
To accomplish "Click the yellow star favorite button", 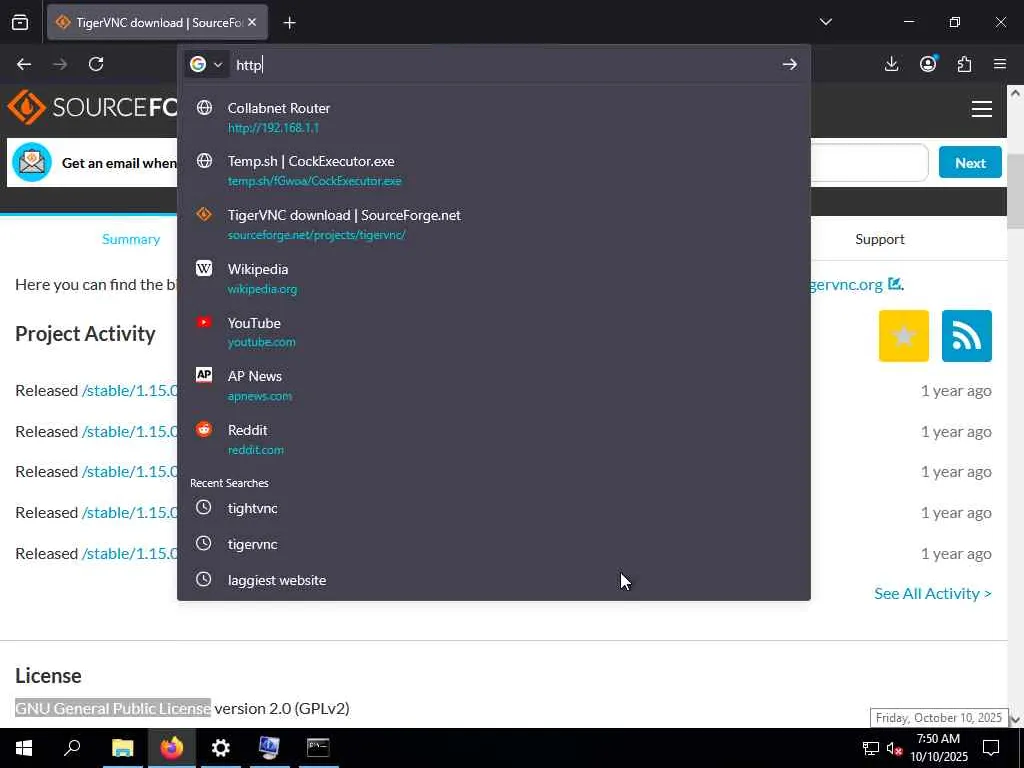I will (904, 336).
